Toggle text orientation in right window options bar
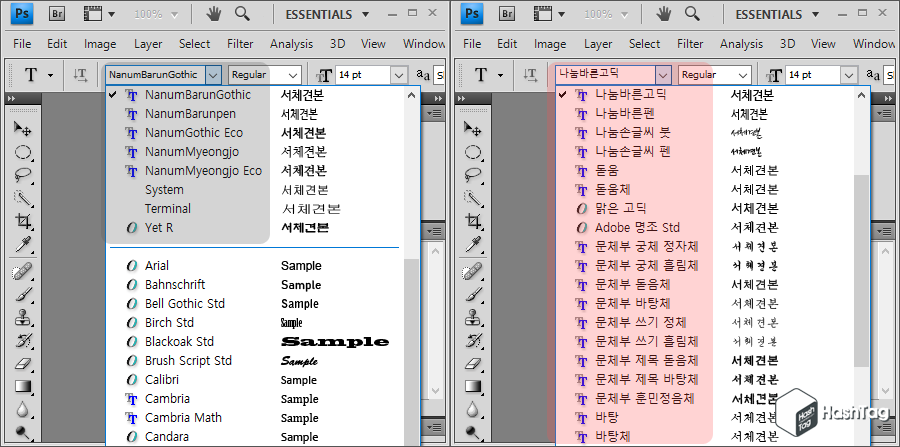 click(530, 75)
